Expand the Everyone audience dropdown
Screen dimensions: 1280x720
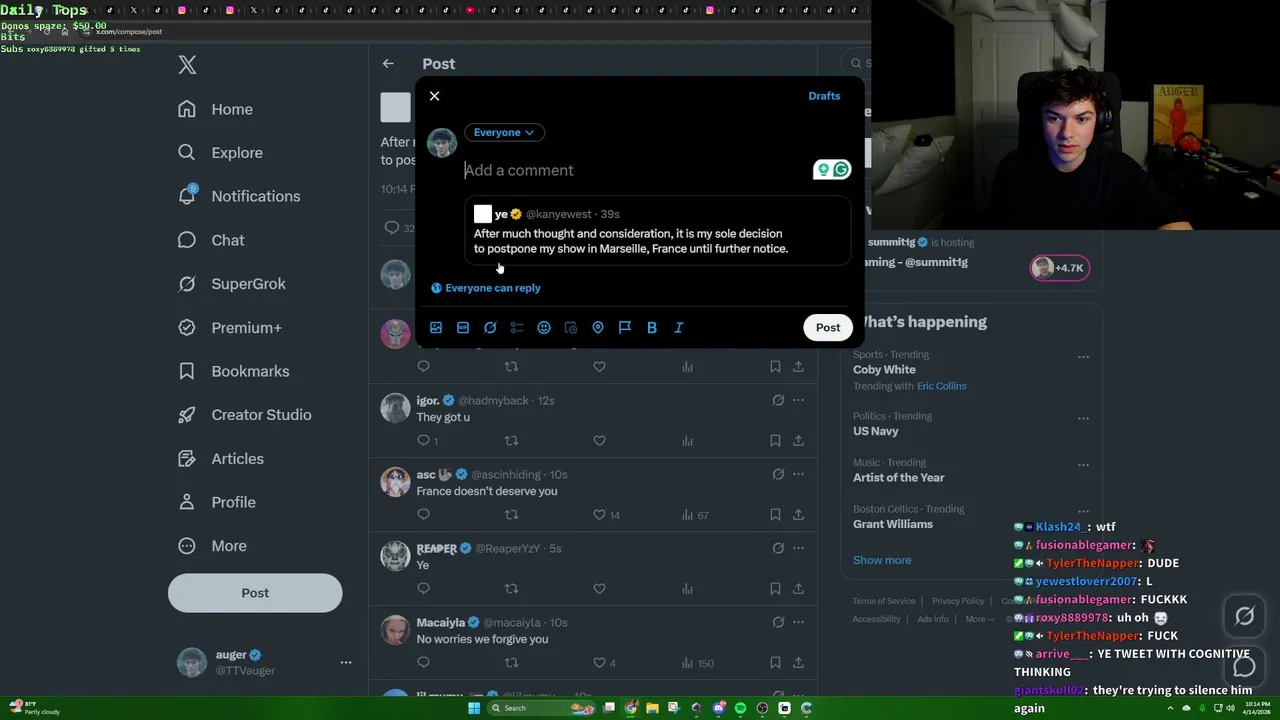(x=503, y=132)
